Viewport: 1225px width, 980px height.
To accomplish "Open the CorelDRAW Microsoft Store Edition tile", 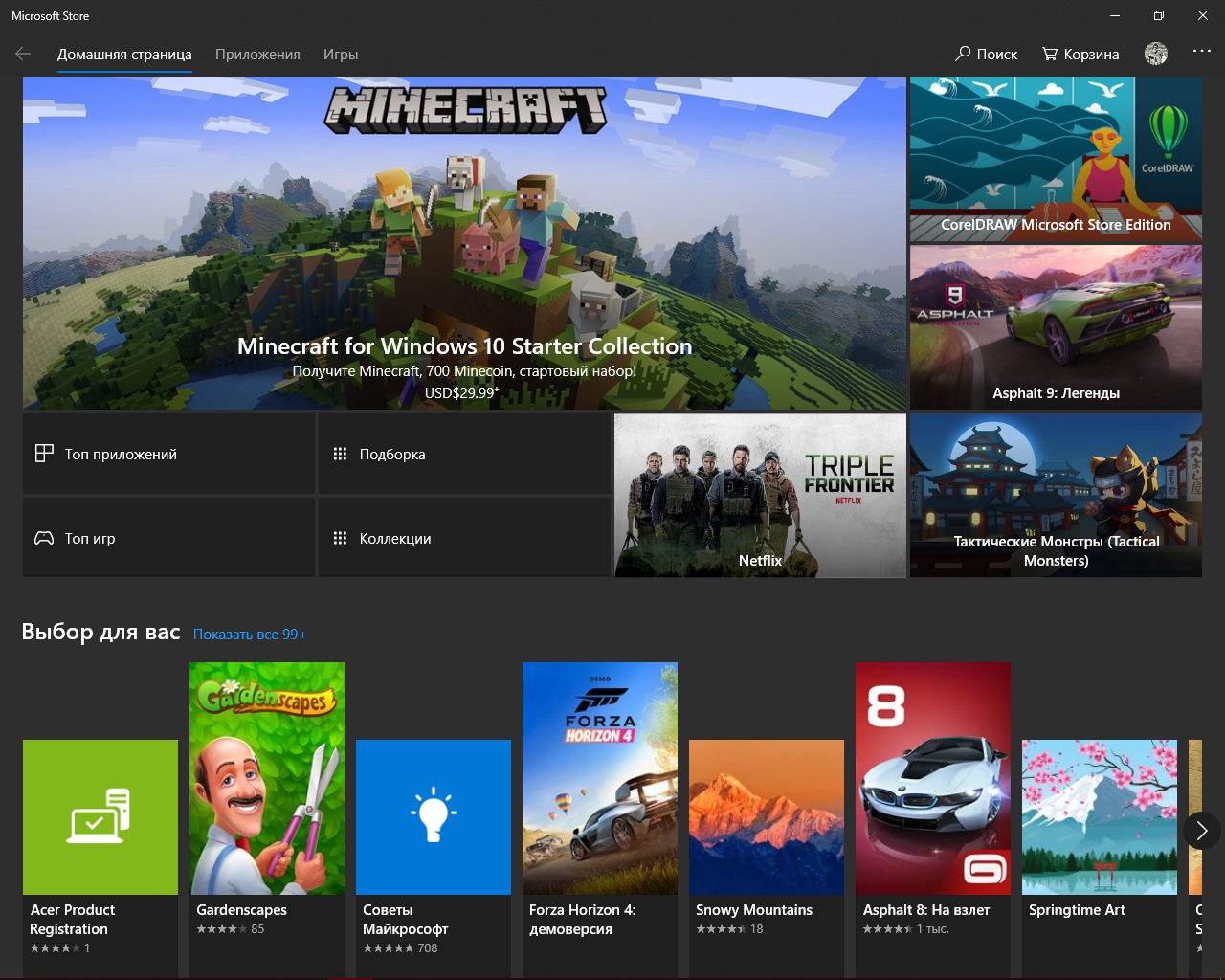I will point(1056,158).
